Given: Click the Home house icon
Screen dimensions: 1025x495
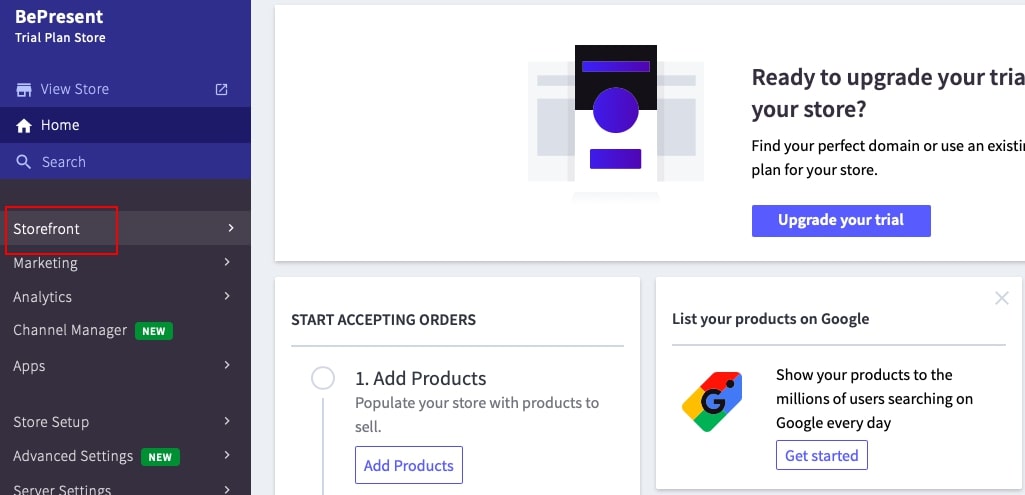Looking at the screenshot, I should (x=24, y=126).
